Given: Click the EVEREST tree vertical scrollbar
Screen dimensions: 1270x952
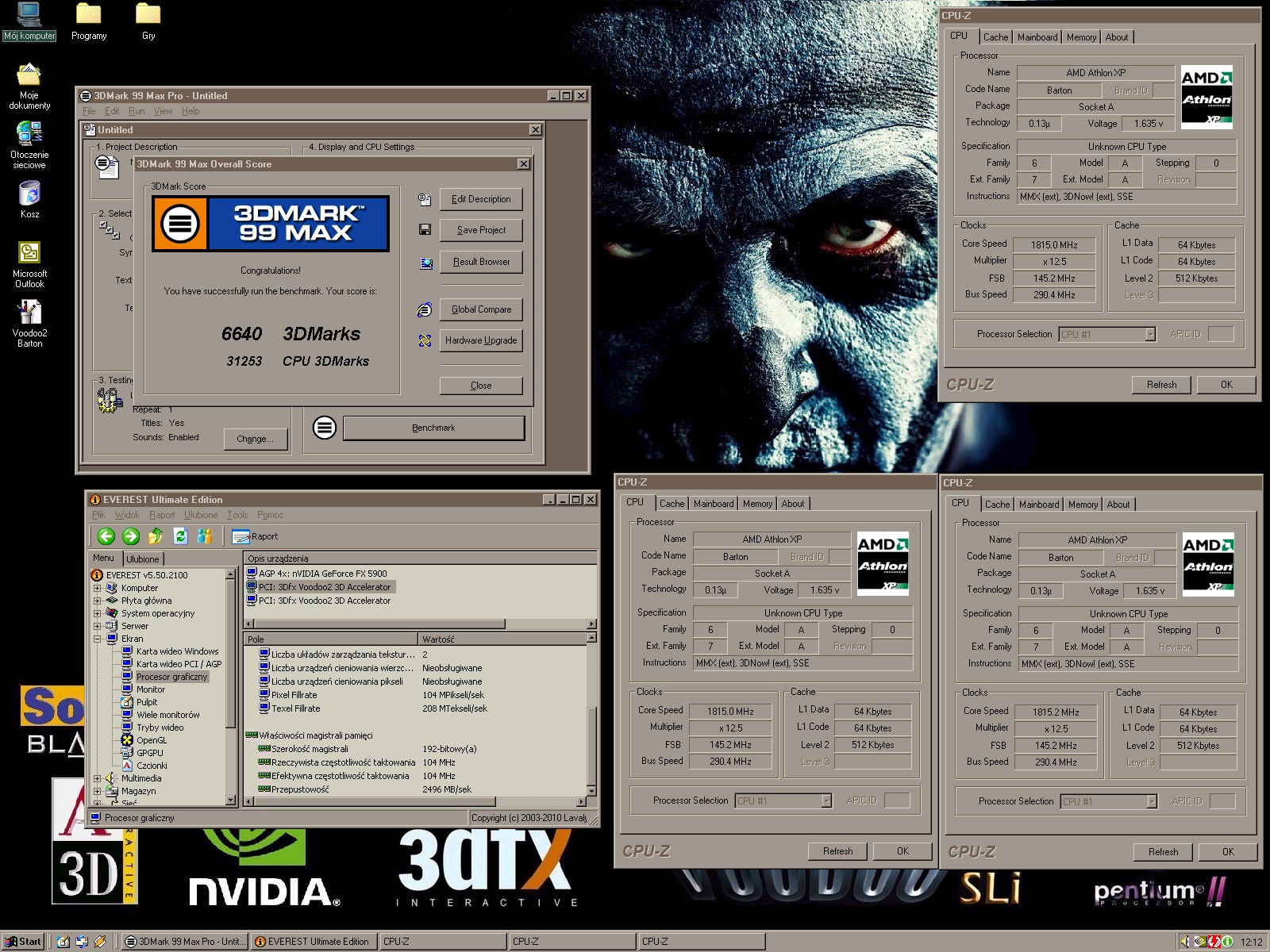Looking at the screenshot, I should pos(230,687).
